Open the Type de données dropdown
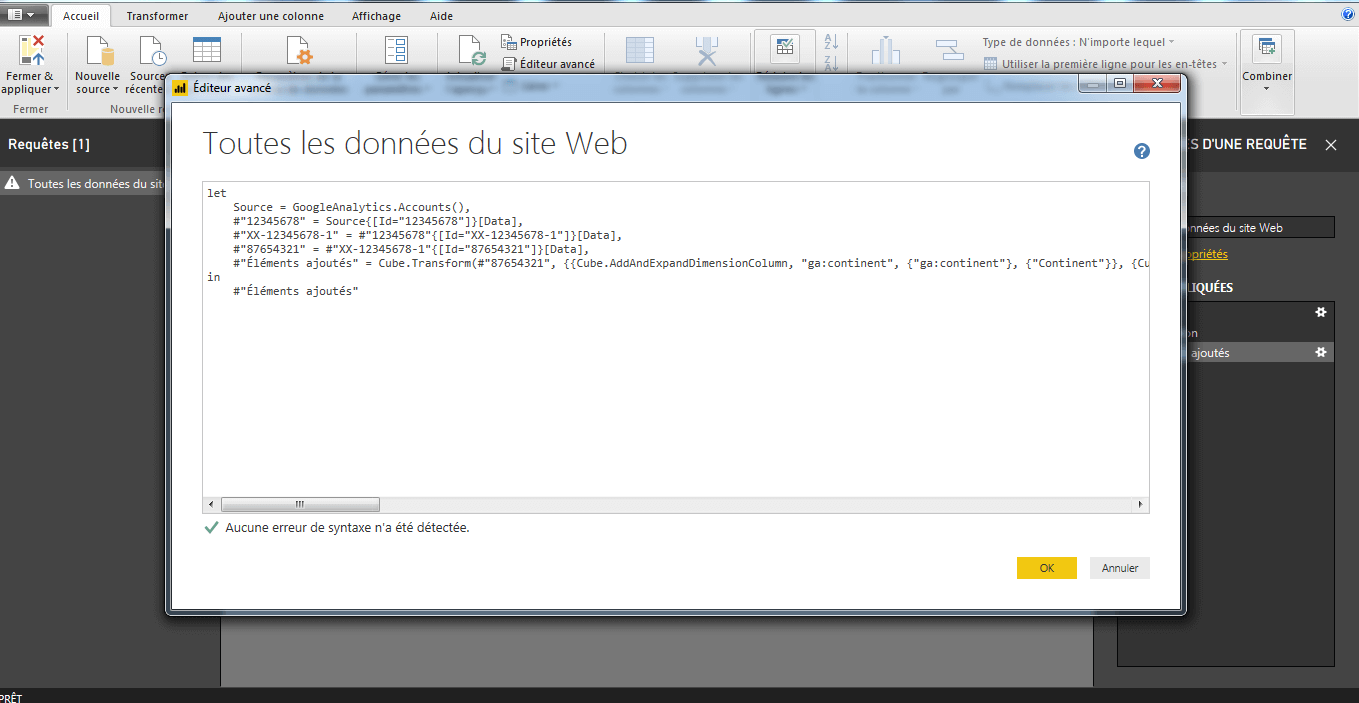This screenshot has width=1359, height=703. pyautogui.click(x=1078, y=42)
